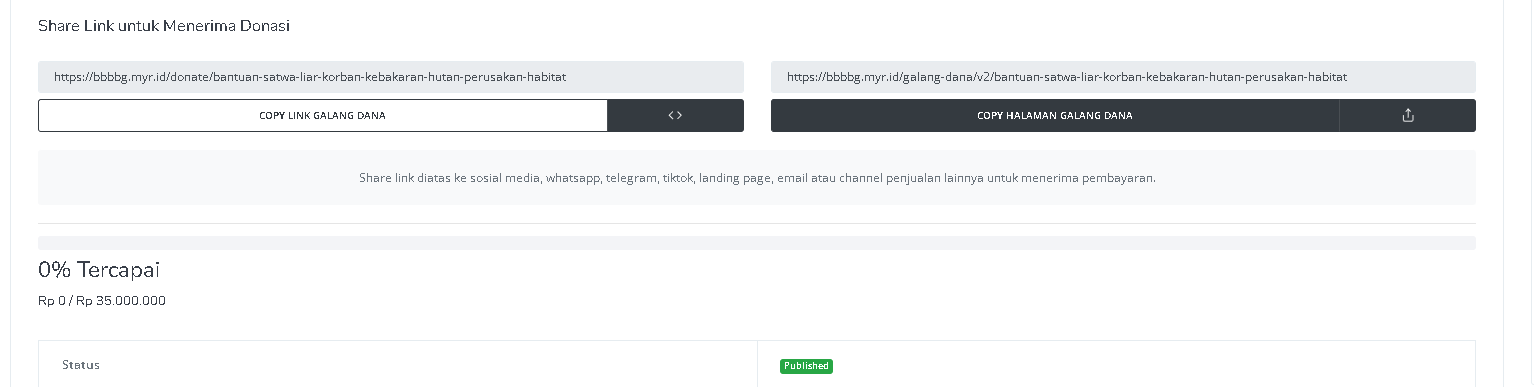Click the embed code icon button
Viewport: 1534px width, 387px height.
click(x=675, y=115)
